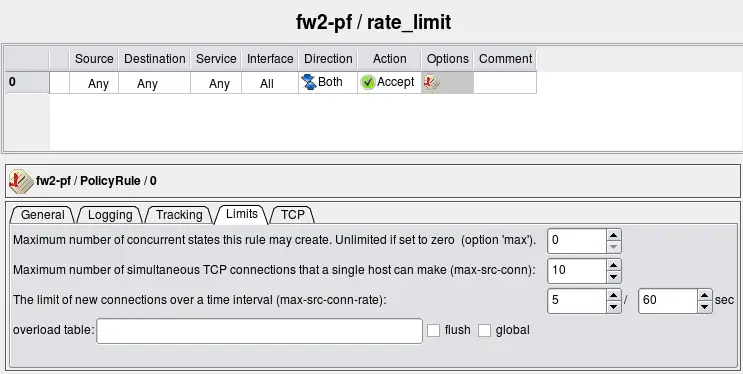Enable the global checkbox

pyautogui.click(x=484, y=330)
